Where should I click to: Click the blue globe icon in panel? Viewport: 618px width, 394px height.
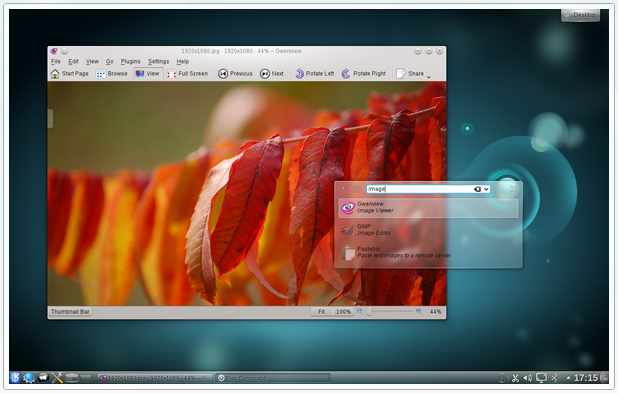[x=29, y=377]
